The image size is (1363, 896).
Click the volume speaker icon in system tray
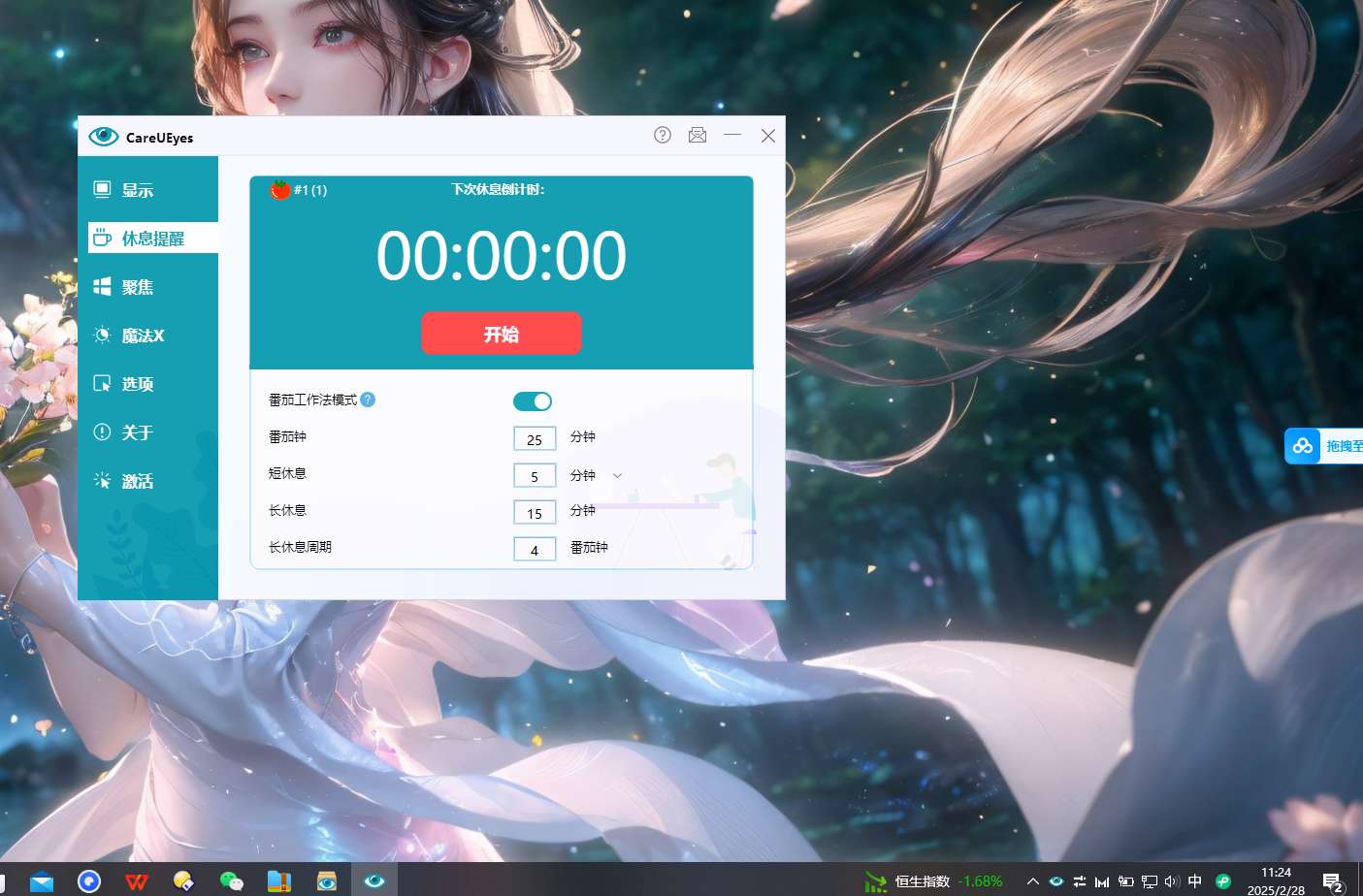(x=1172, y=881)
